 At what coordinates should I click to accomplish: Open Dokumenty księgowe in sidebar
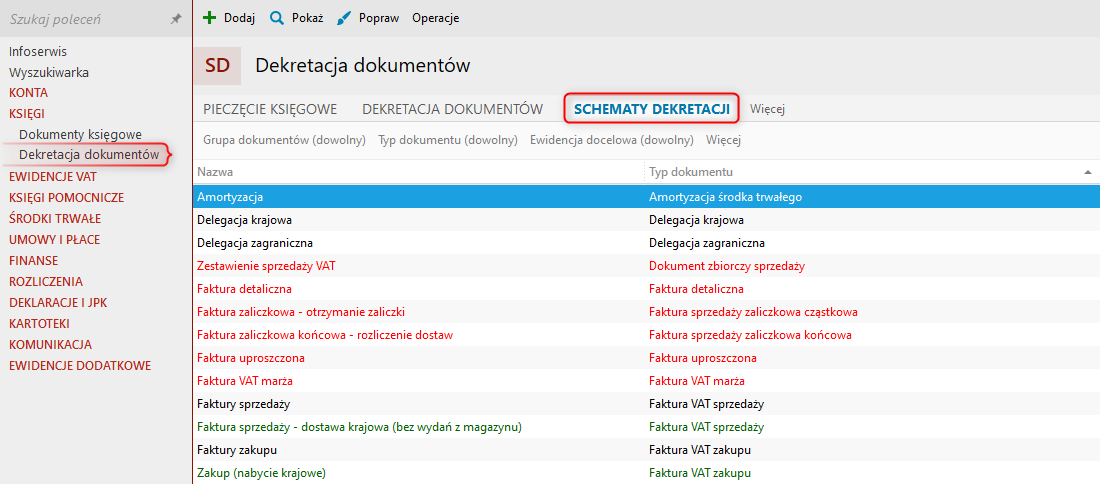click(80, 134)
